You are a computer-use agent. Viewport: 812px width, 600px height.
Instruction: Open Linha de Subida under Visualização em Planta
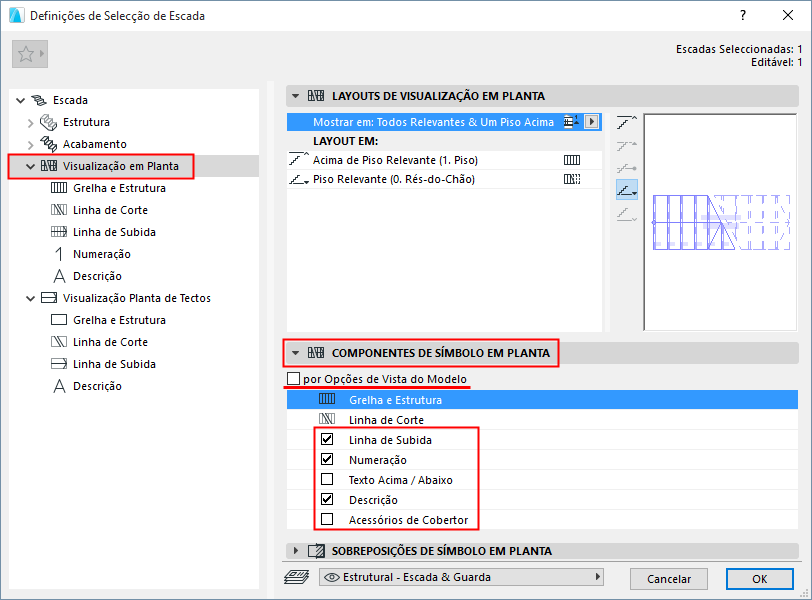click(x=114, y=232)
